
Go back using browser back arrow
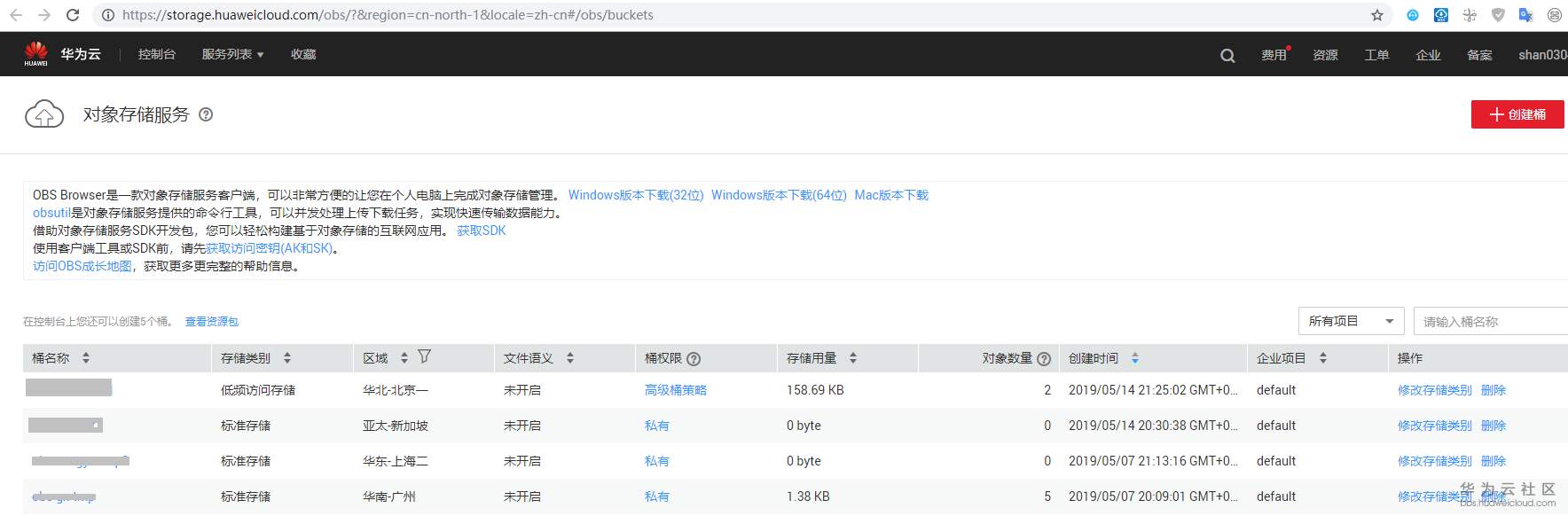(x=17, y=15)
